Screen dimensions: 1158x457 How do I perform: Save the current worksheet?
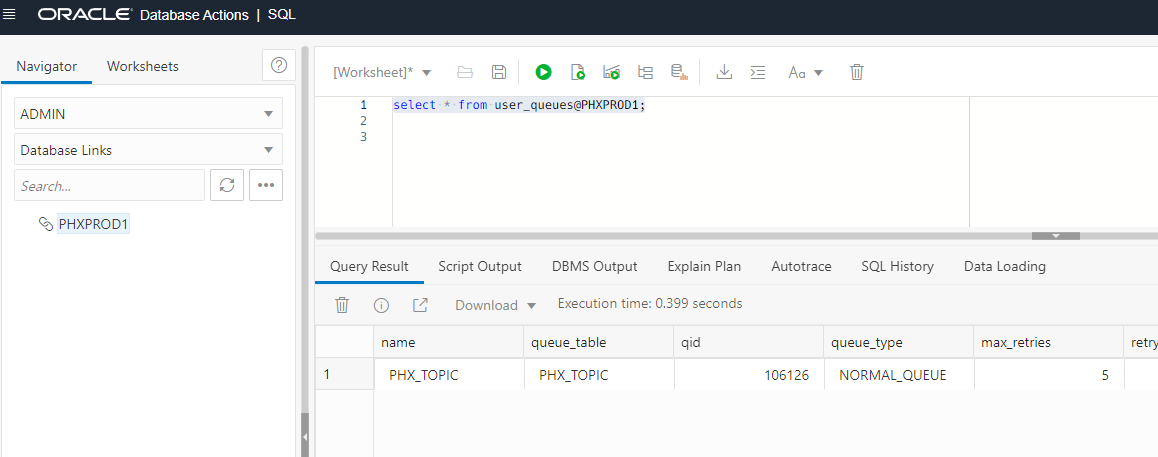pos(499,72)
